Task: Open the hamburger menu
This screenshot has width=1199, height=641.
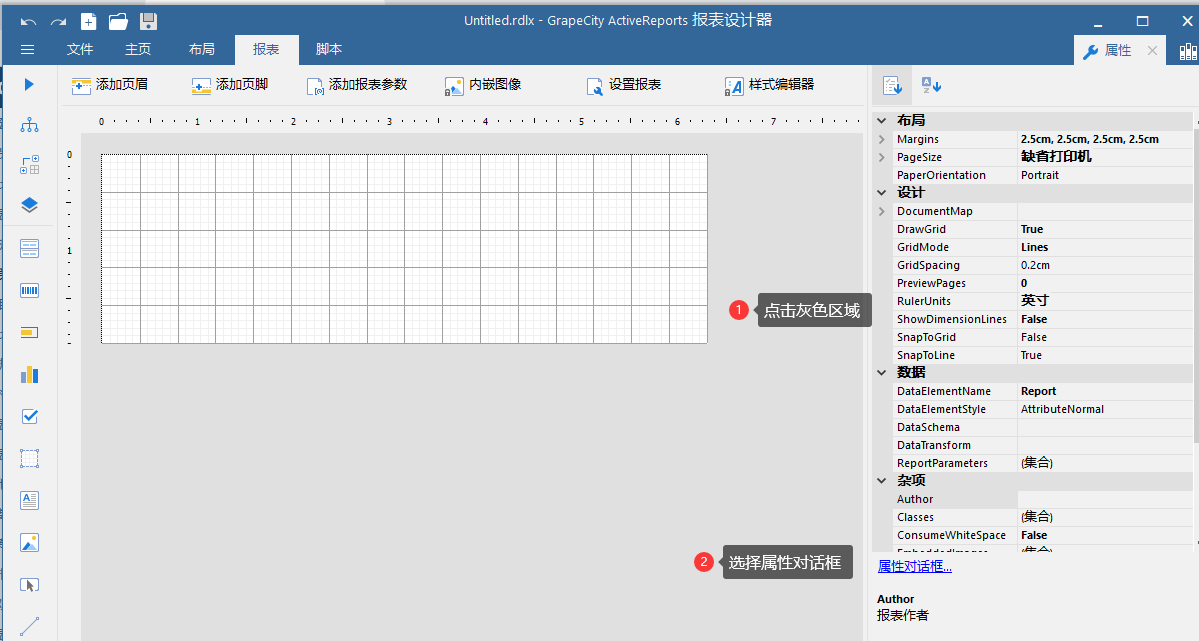Action: pos(28,50)
